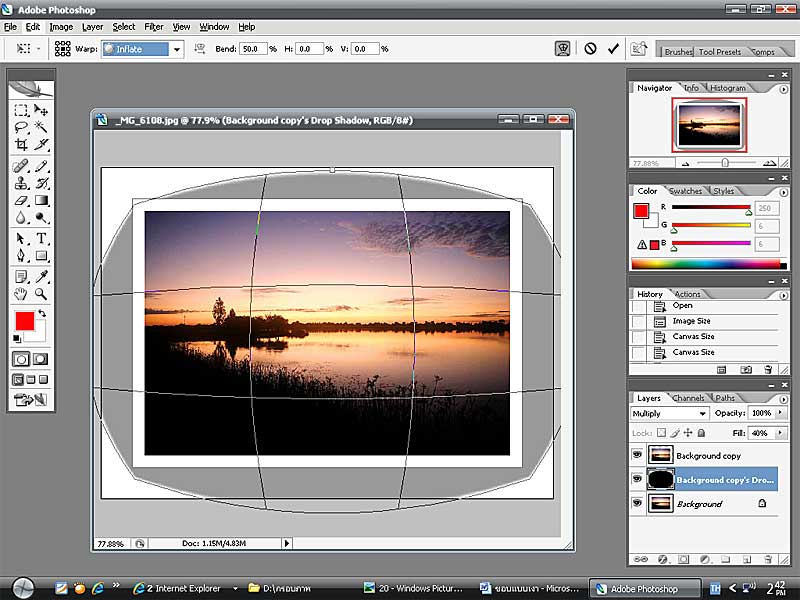Open the layer Fill slider arrow
This screenshot has height=600, width=800.
(780, 433)
